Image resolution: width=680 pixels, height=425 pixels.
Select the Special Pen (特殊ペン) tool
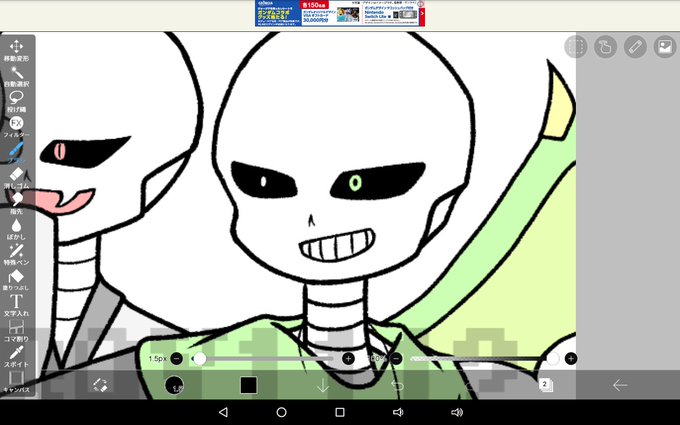pos(16,255)
